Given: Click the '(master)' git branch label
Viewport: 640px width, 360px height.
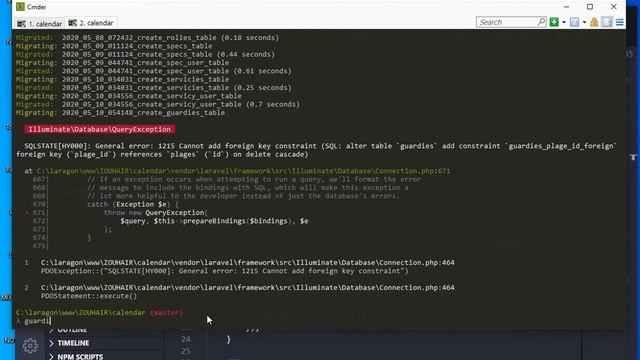Looking at the screenshot, I should [167, 313].
